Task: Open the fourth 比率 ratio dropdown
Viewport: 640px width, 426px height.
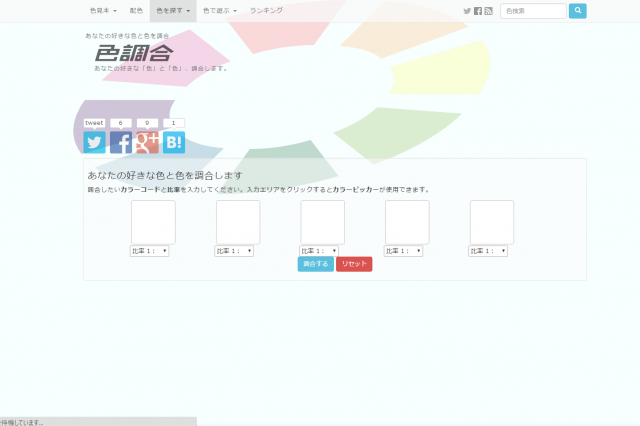Action: click(403, 251)
